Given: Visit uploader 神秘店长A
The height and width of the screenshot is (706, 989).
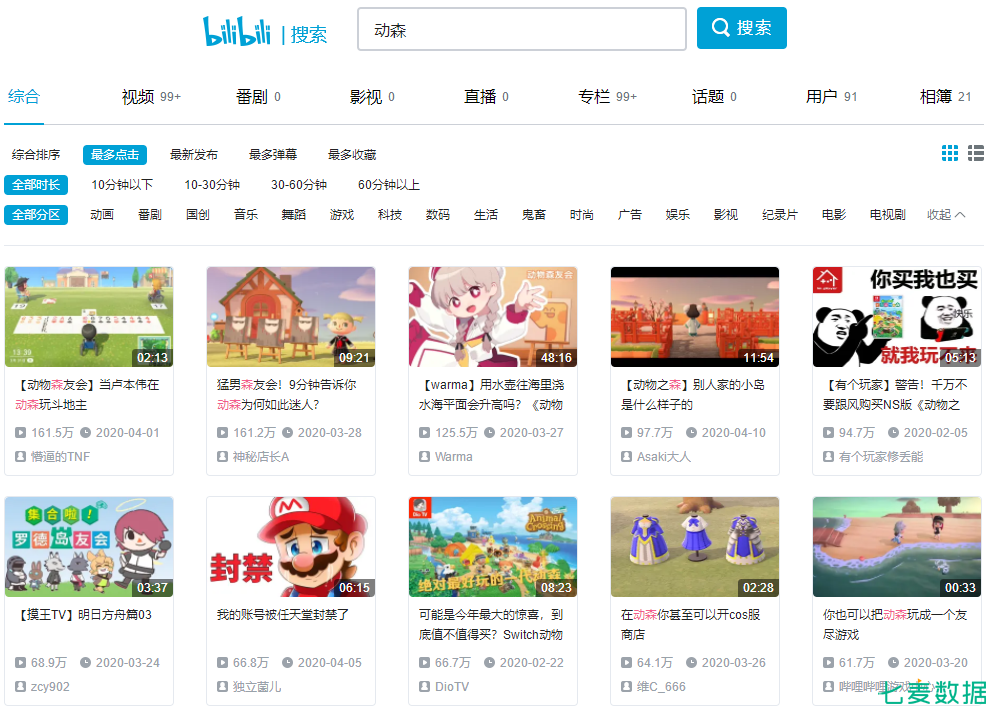Looking at the screenshot, I should point(260,457).
